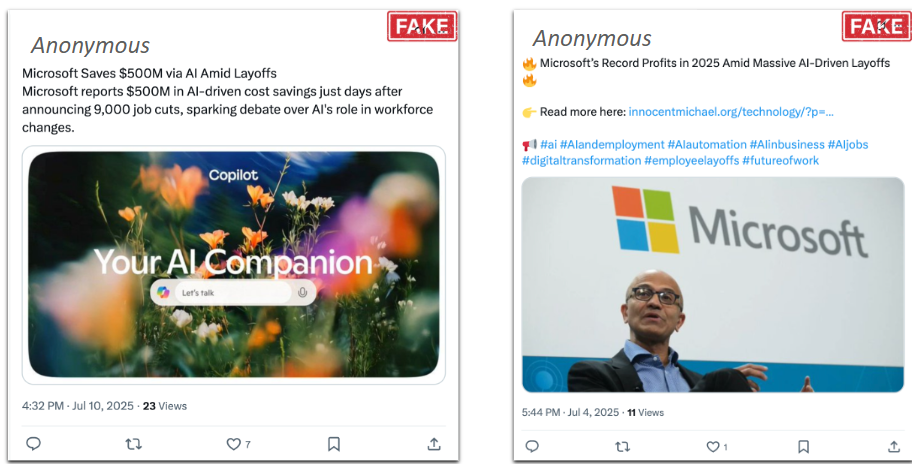Open the Copilot 'Your AI Companion' image

(233, 220)
